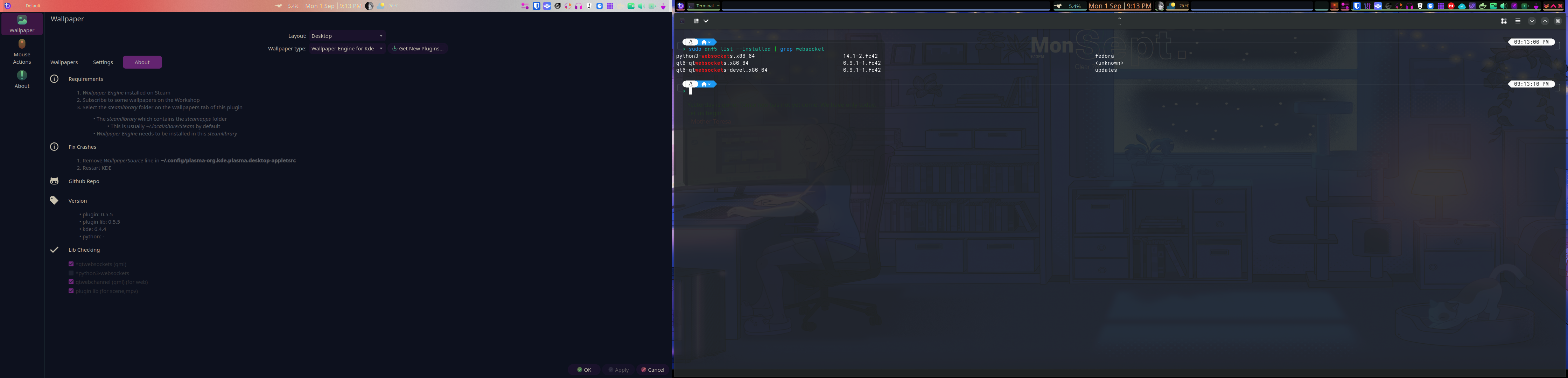Toggle the python3-websockets checkbox
Viewport: 1568px width, 378px height.
(x=71, y=273)
